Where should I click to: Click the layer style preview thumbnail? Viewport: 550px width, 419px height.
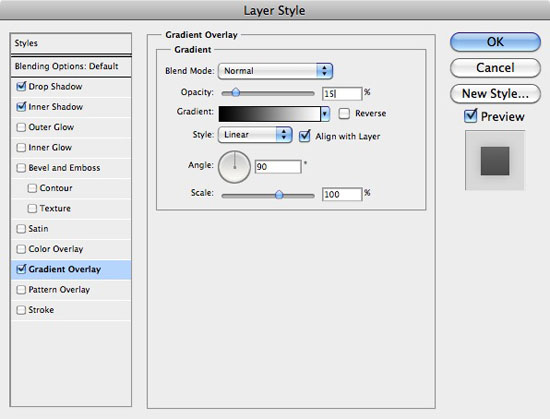click(495, 161)
